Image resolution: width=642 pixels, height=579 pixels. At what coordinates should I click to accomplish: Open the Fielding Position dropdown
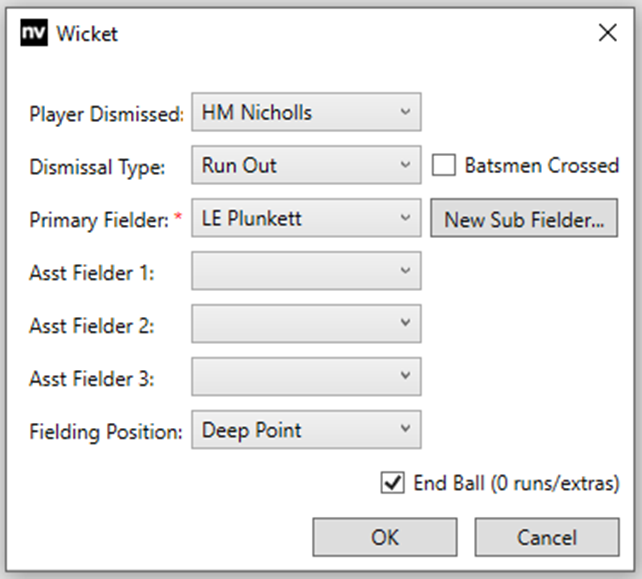point(405,430)
